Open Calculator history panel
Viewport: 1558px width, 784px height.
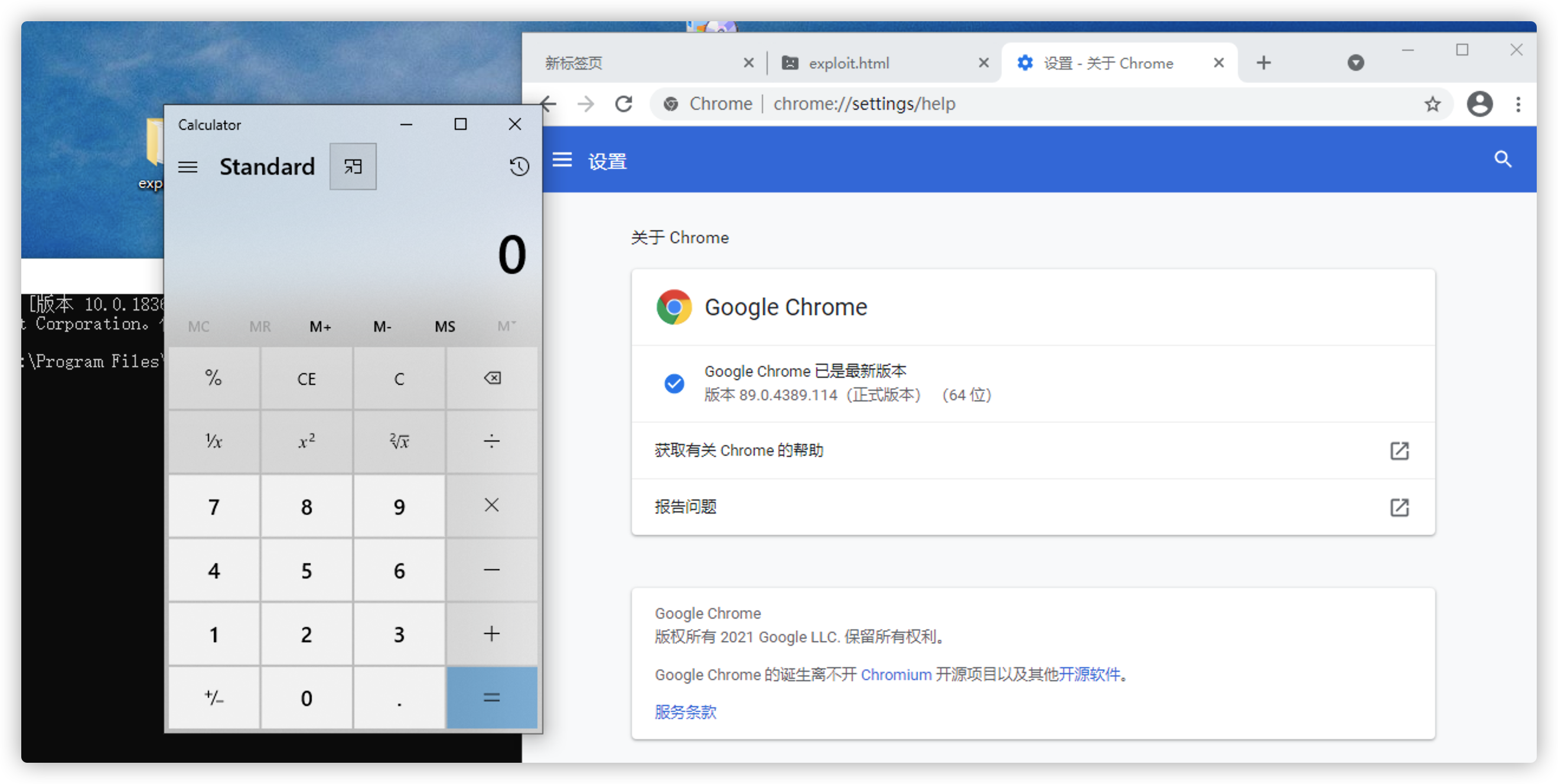[x=519, y=166]
